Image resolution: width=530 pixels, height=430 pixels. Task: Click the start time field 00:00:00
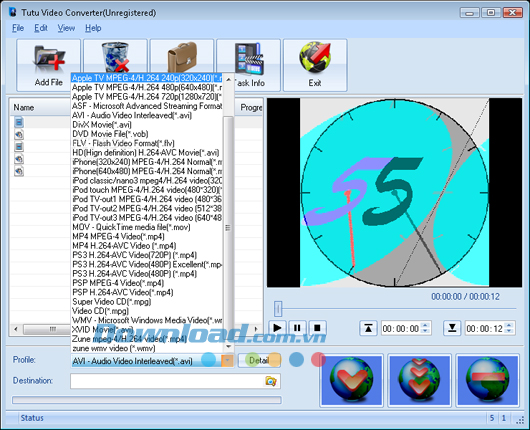pyautogui.click(x=401, y=329)
